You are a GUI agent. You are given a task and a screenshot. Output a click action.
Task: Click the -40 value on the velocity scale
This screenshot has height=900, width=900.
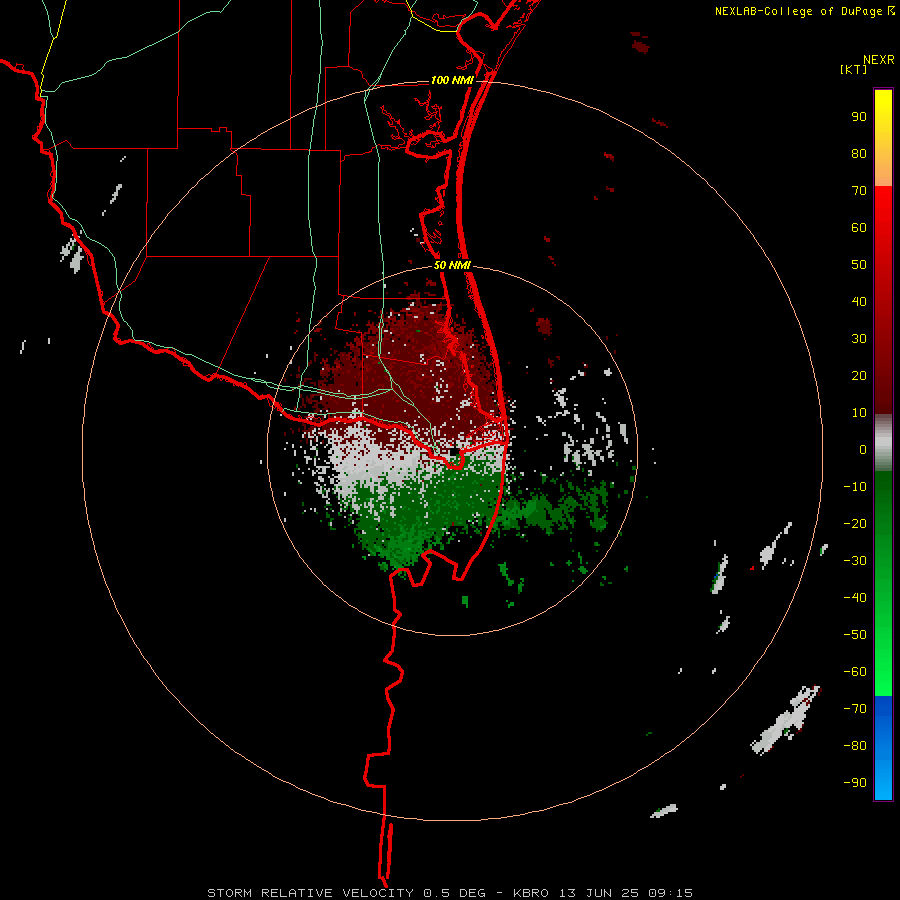855,598
